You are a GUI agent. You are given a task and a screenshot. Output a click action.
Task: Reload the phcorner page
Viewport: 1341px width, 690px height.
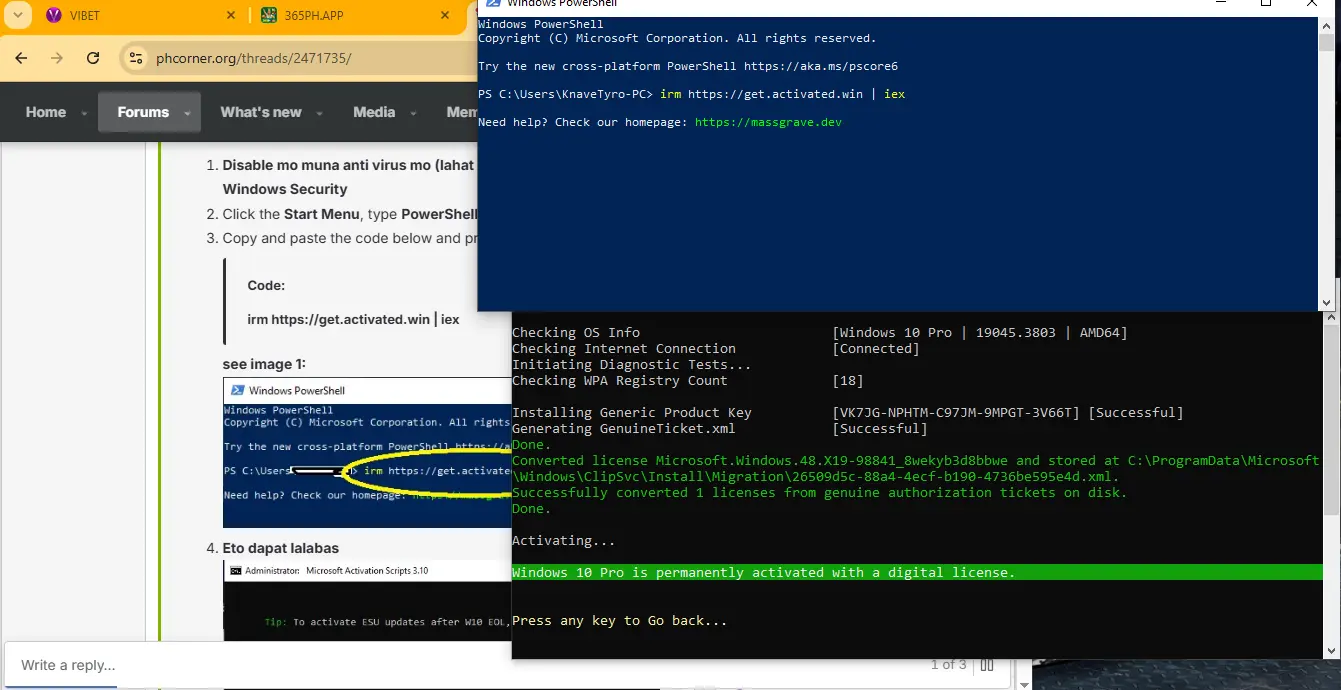(93, 58)
